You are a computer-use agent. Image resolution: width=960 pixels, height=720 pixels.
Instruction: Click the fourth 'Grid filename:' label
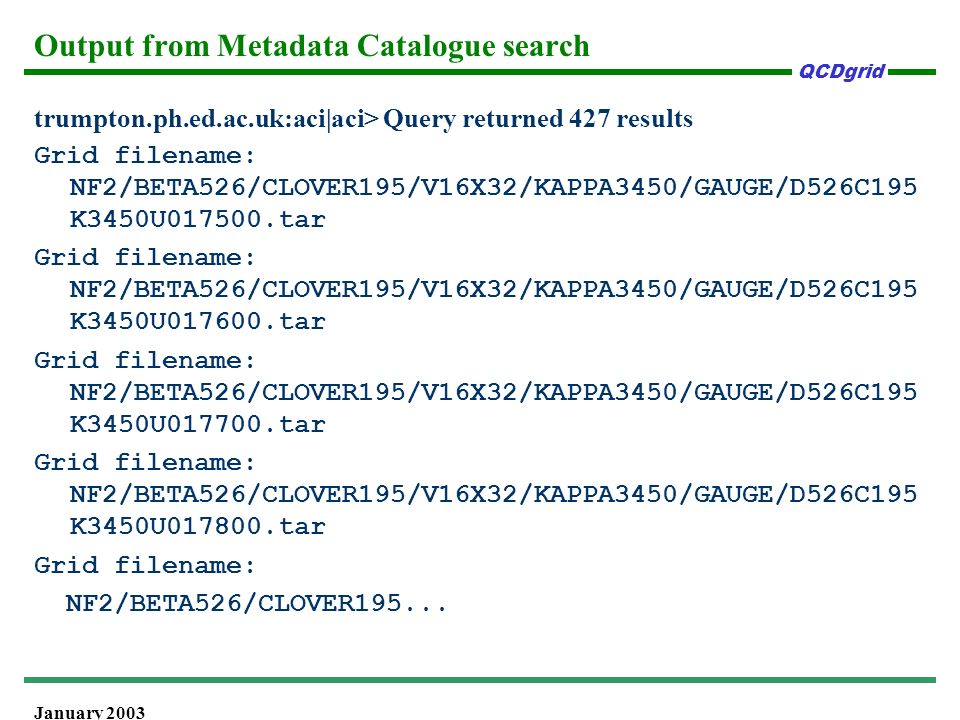[144, 463]
